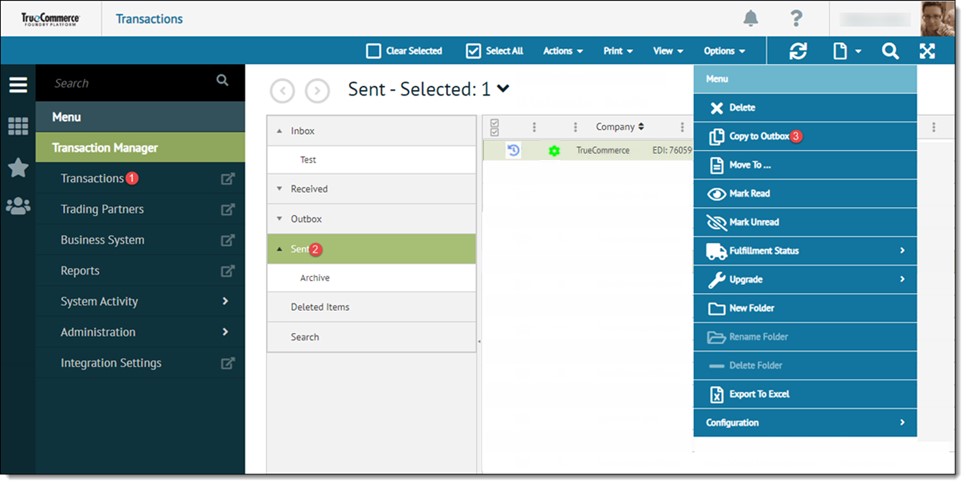966x485 pixels.
Task: Toggle the select-all checkbox in grid header
Action: tap(494, 127)
